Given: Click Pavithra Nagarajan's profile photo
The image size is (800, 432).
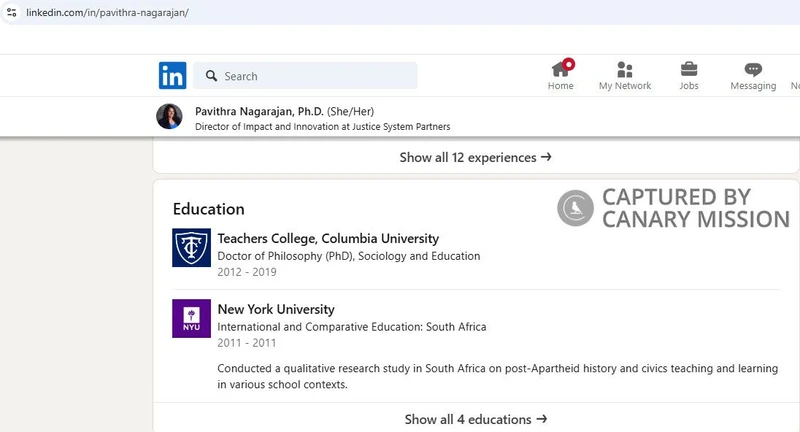Looking at the screenshot, I should click(169, 117).
